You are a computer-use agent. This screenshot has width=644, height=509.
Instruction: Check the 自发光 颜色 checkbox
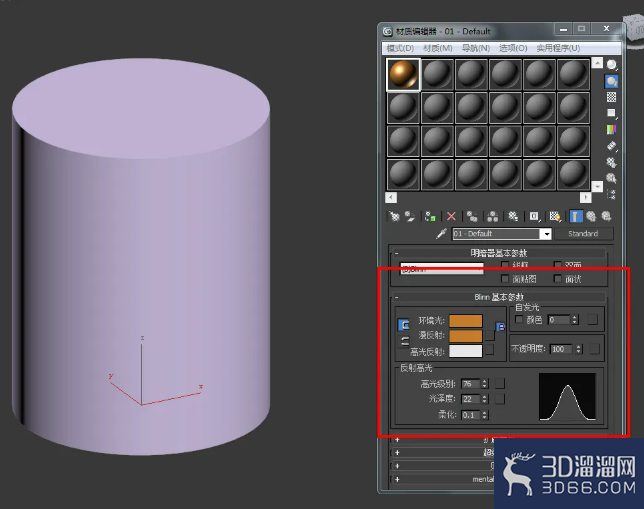click(x=519, y=319)
